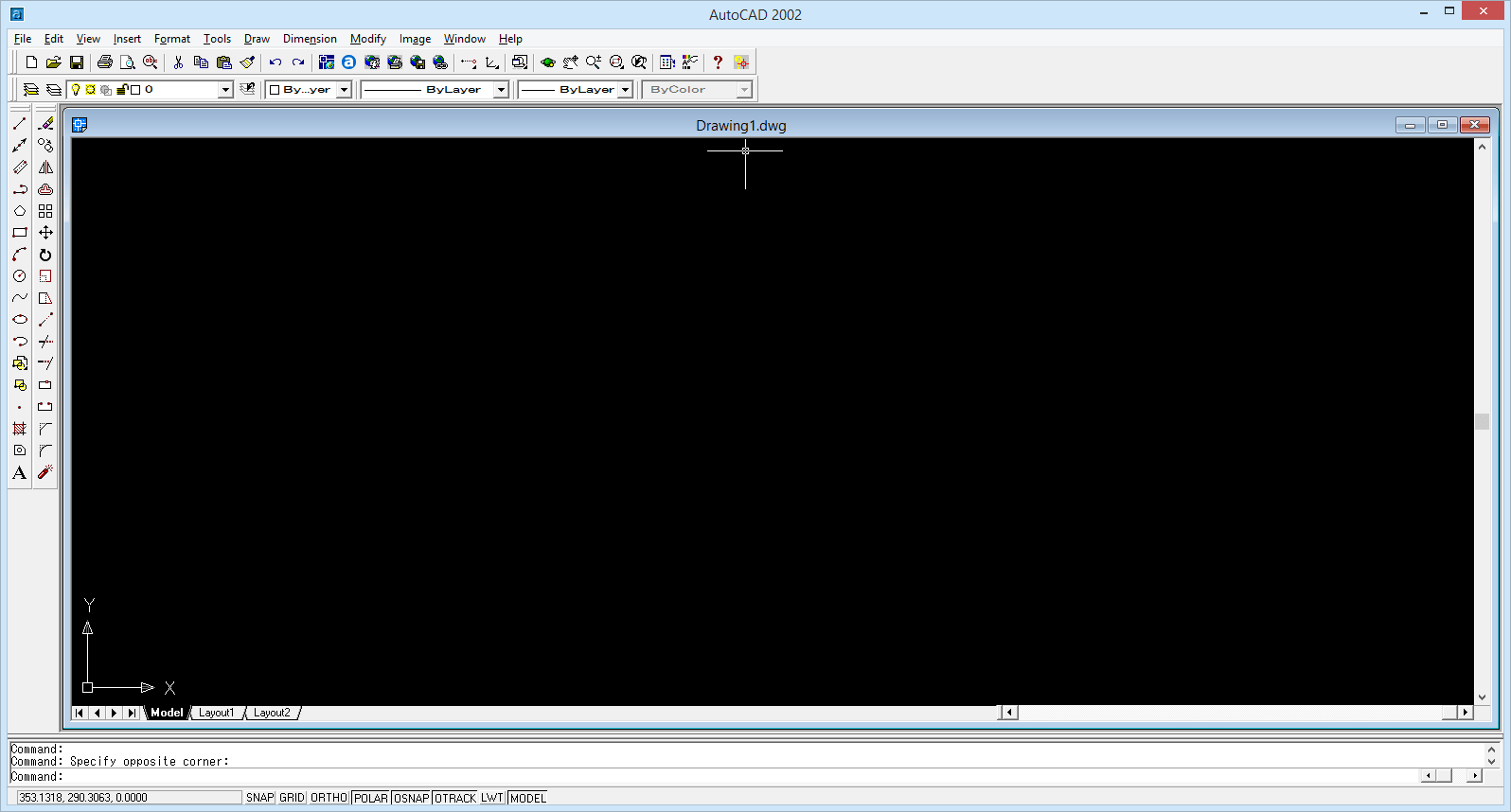Expand the ByColor plot style dropdown
This screenshot has width=1511, height=812.
745,90
